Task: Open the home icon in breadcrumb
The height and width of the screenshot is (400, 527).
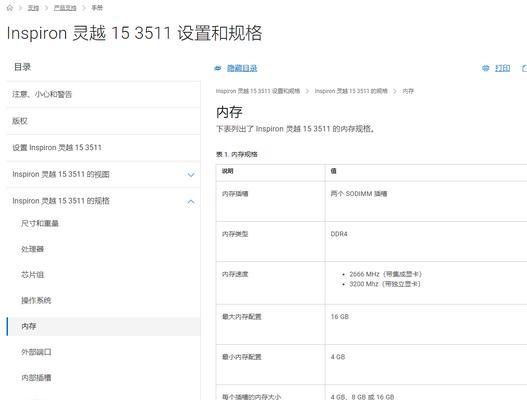Action: [x=10, y=8]
